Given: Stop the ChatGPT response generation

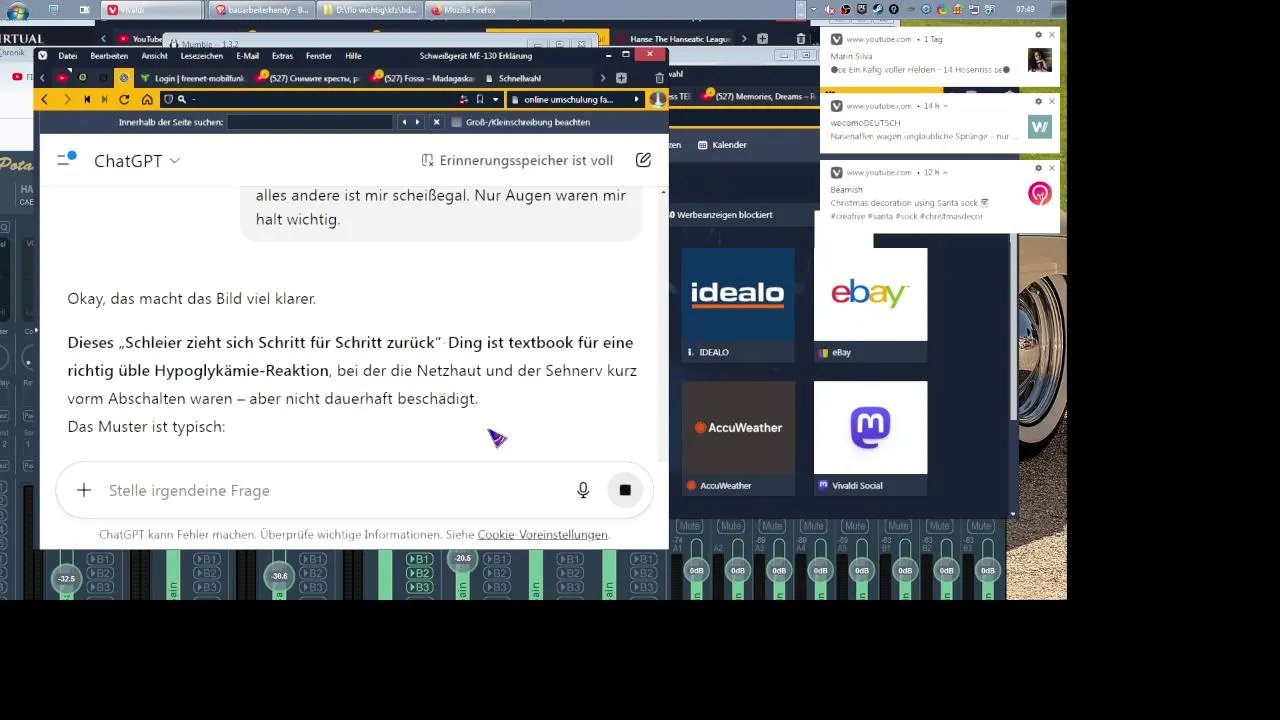Looking at the screenshot, I should [x=625, y=490].
